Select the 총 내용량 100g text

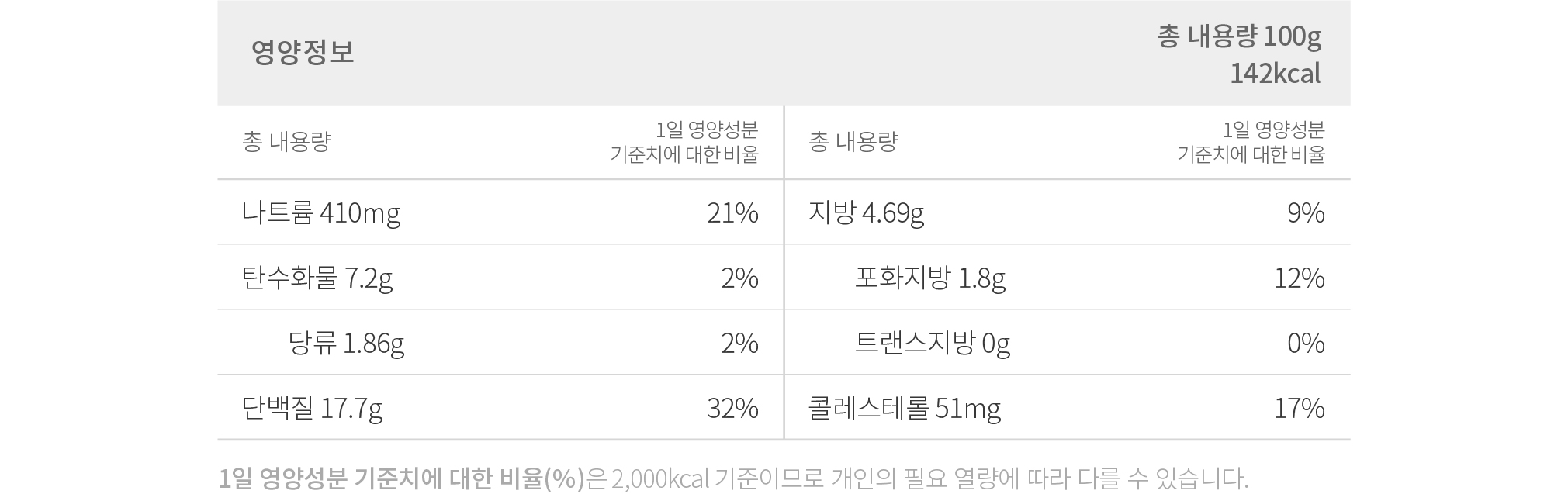[x=1239, y=36]
